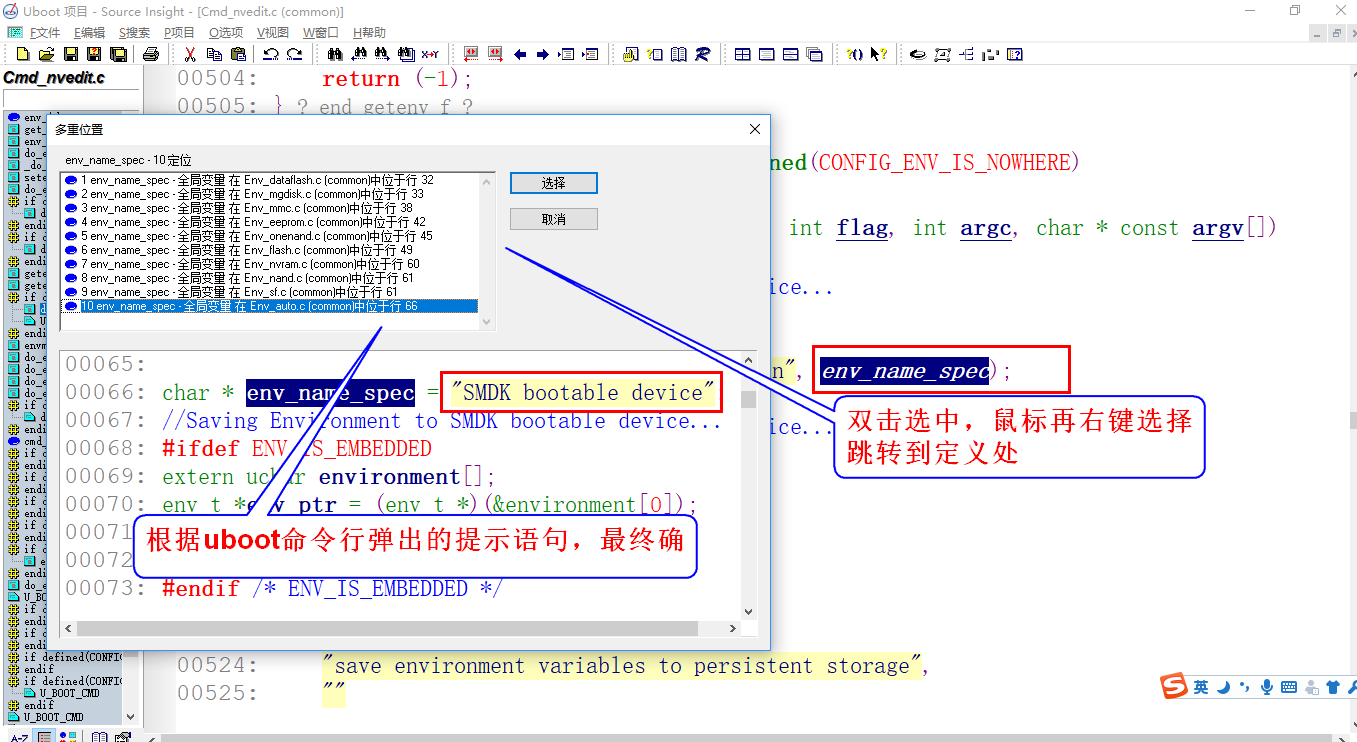Click the Go Back blue arrow
Viewport: 1357px width, 742px height.
point(520,54)
